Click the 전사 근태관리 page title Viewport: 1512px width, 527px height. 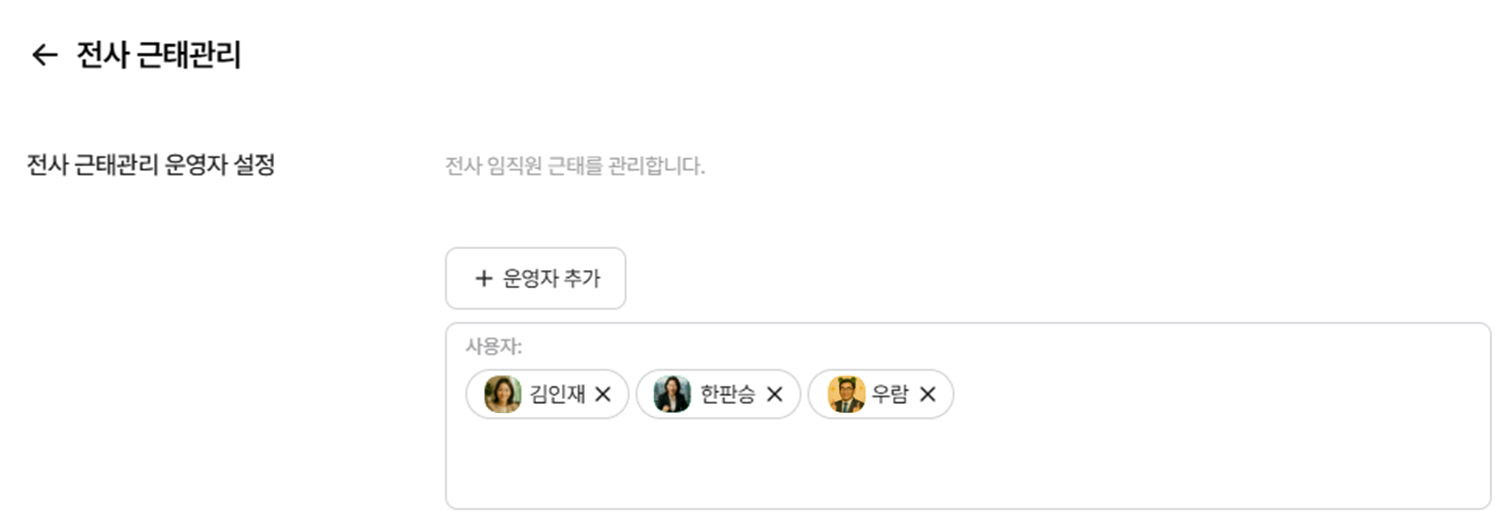point(159,55)
